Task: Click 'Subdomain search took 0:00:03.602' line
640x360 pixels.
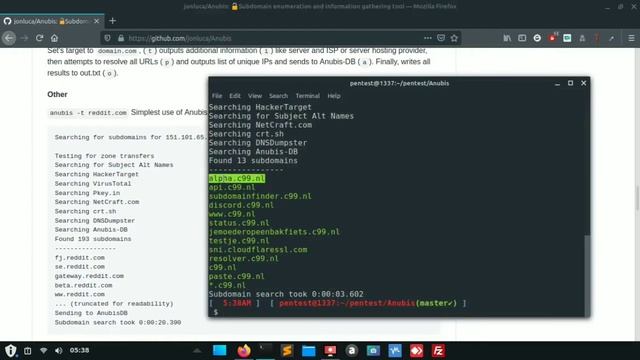Action: pyautogui.click(x=286, y=294)
